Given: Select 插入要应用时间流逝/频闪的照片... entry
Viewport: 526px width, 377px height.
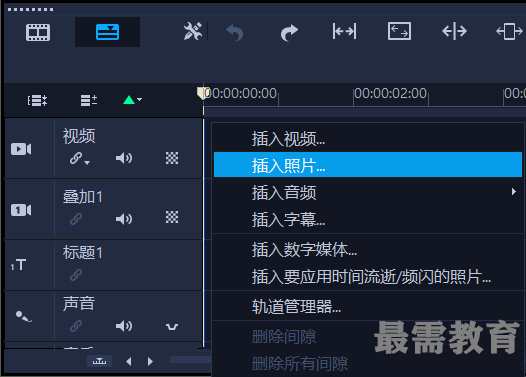Looking at the screenshot, I should [x=368, y=277].
